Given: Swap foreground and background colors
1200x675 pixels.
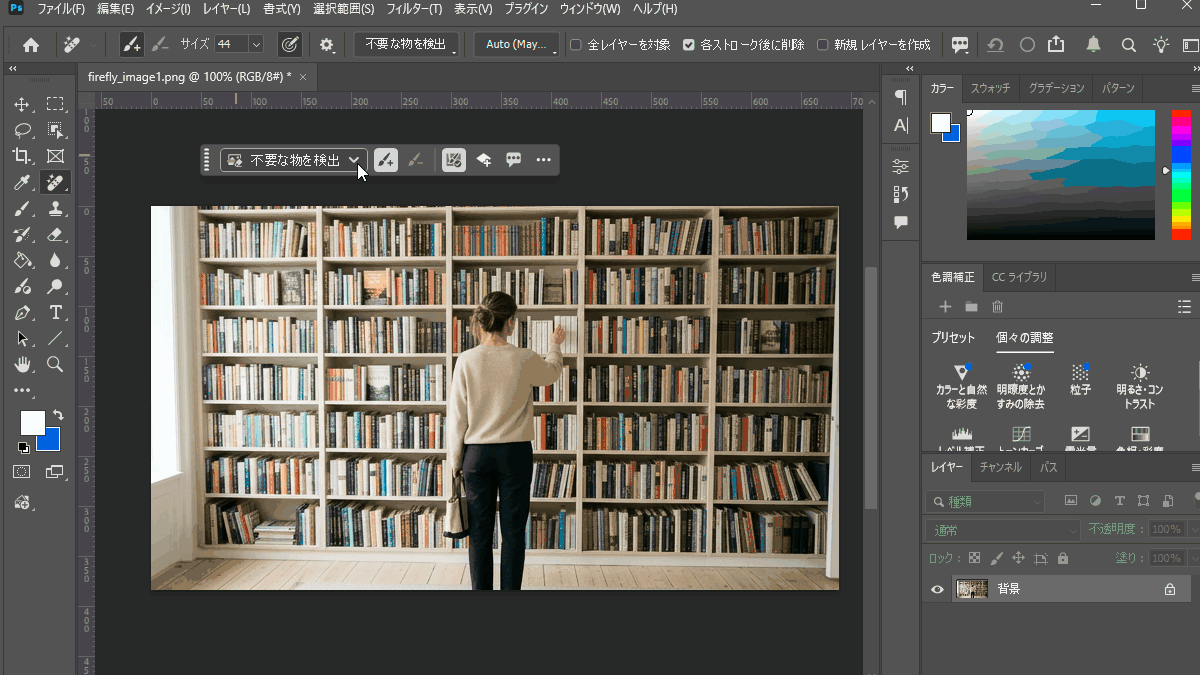Looking at the screenshot, I should (58, 415).
